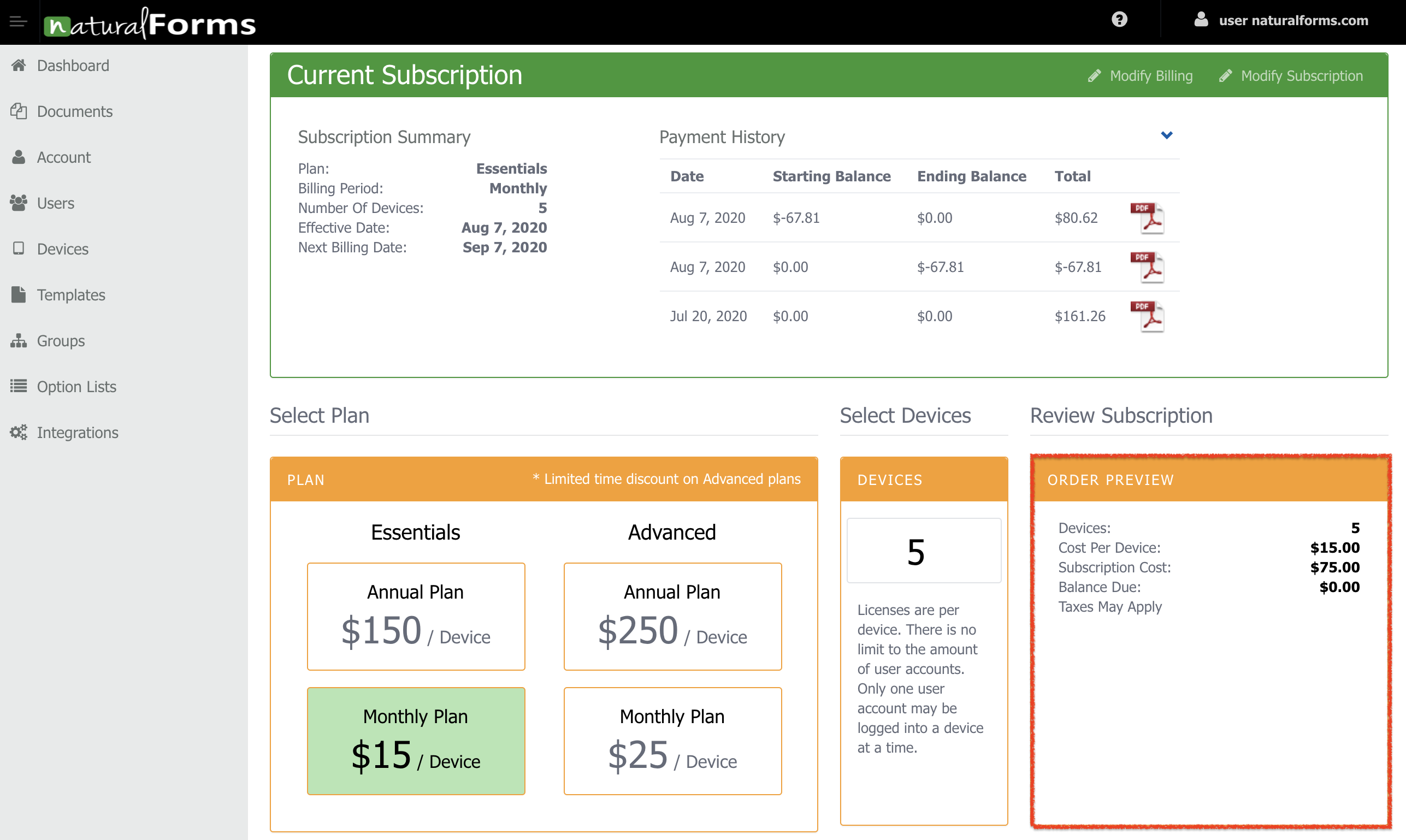Click the user account icon top right
The image size is (1406, 840).
coord(1202,20)
